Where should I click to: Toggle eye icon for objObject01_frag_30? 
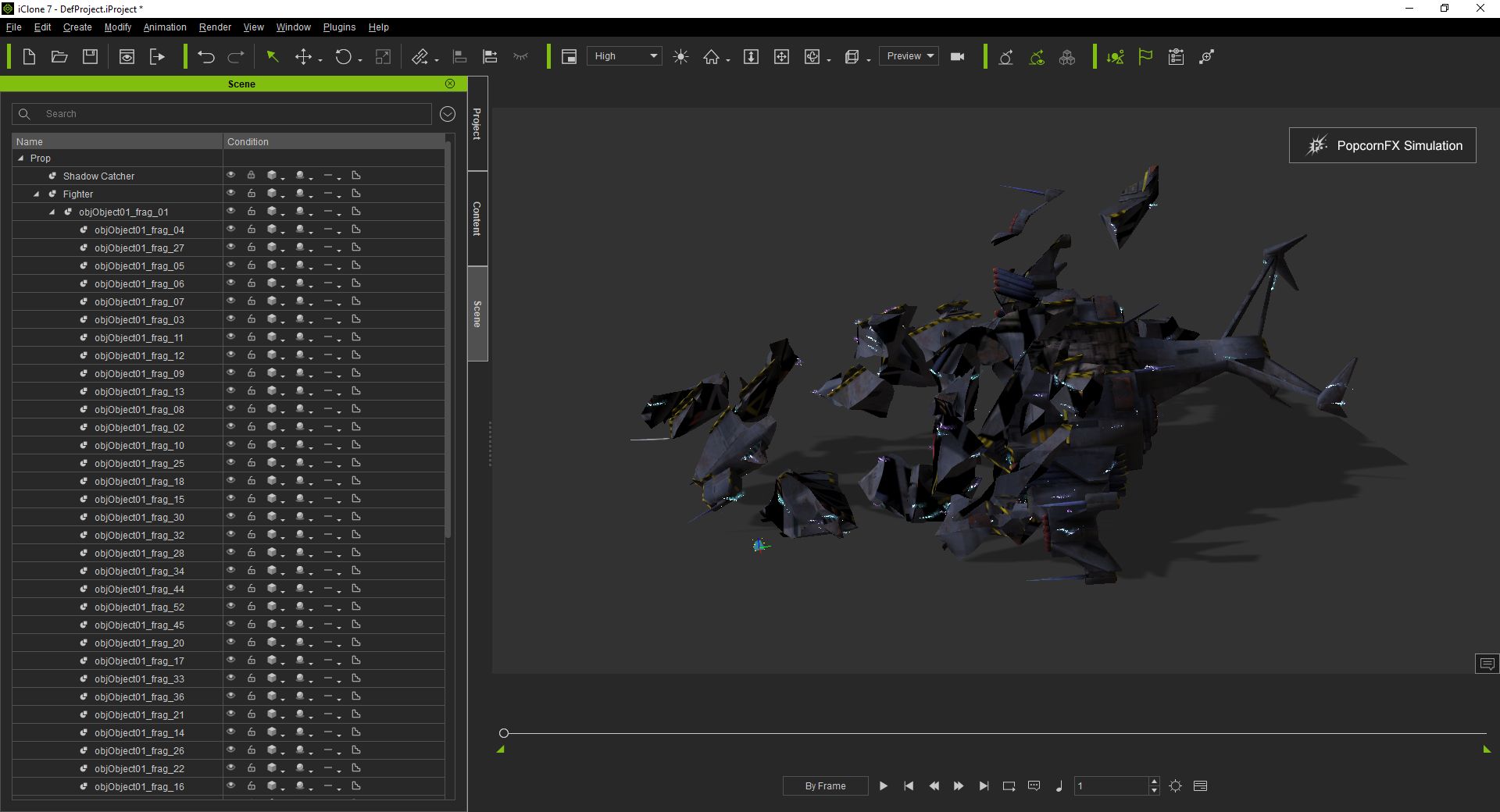(231, 516)
